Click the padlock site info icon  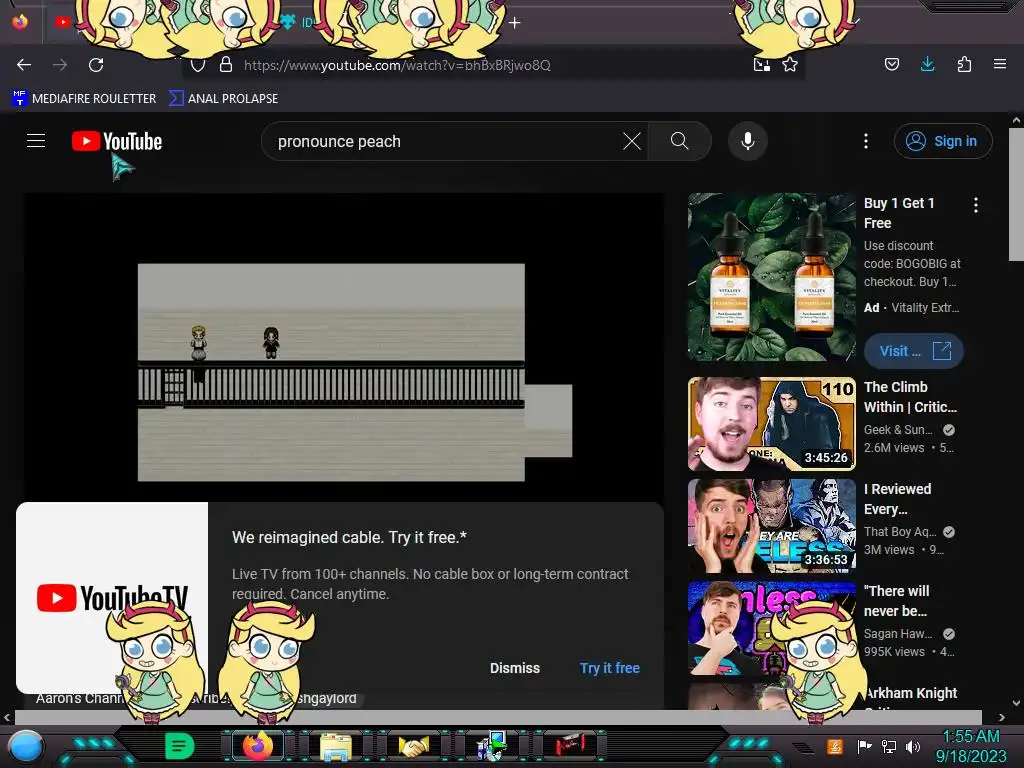[x=226, y=64]
